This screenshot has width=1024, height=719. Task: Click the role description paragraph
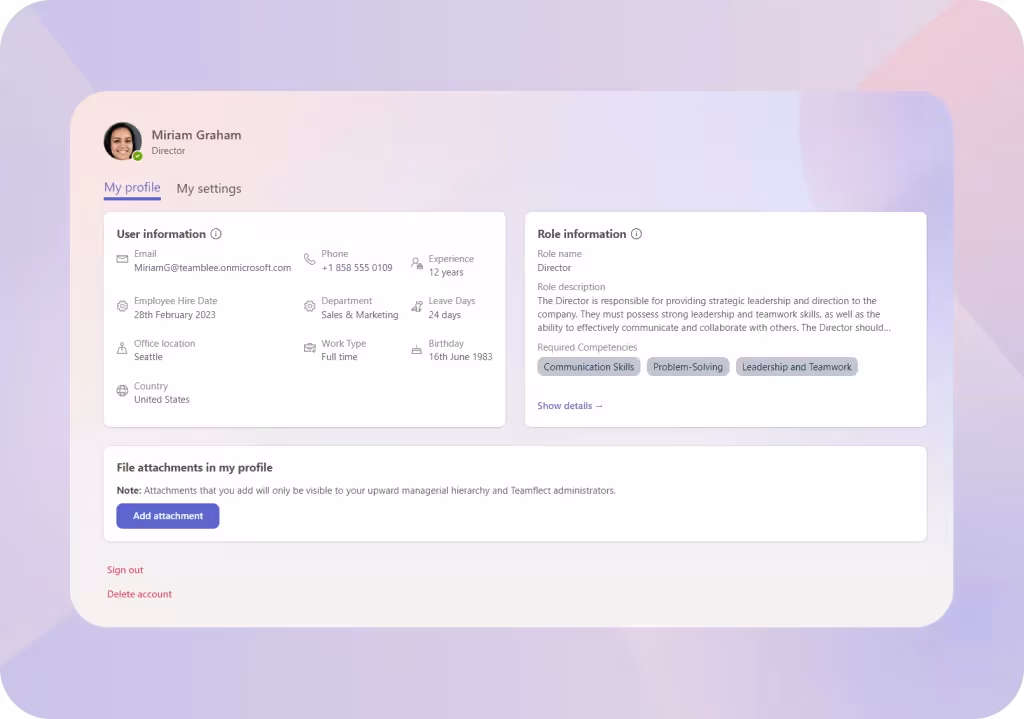coord(714,314)
